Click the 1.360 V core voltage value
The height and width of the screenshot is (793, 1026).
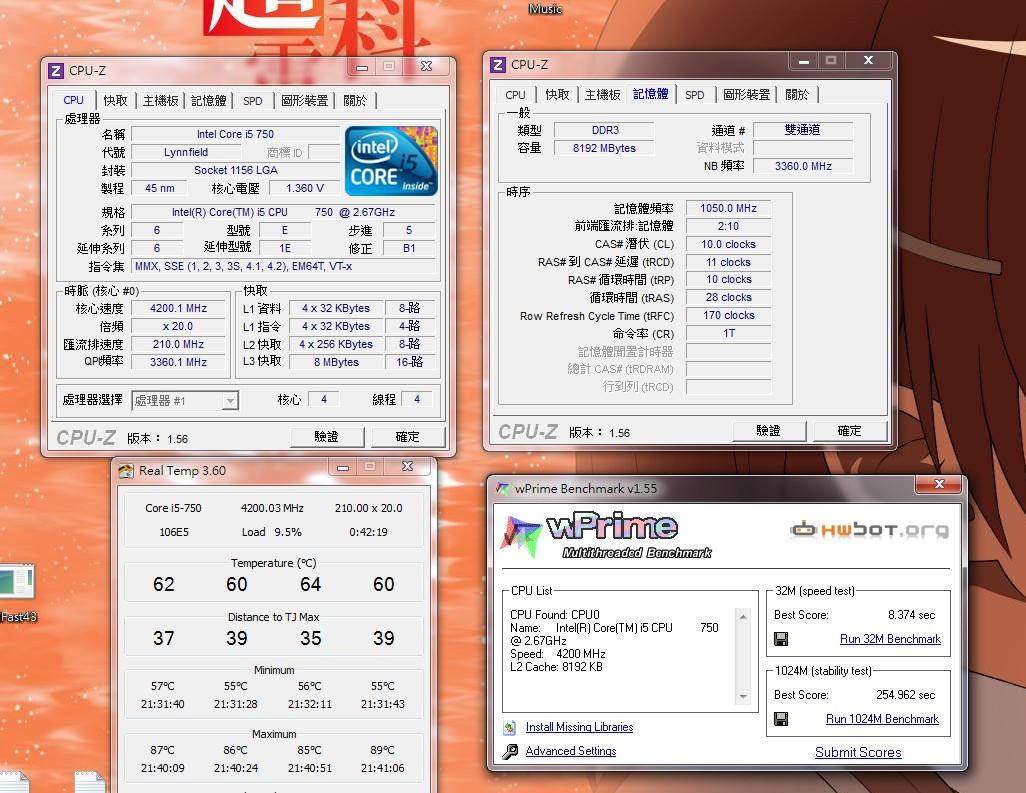click(x=305, y=188)
